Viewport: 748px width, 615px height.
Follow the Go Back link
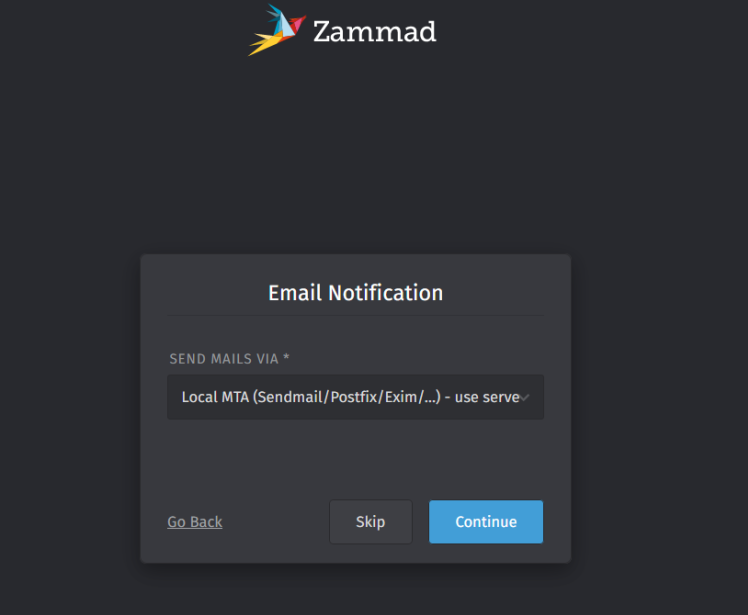click(x=195, y=522)
